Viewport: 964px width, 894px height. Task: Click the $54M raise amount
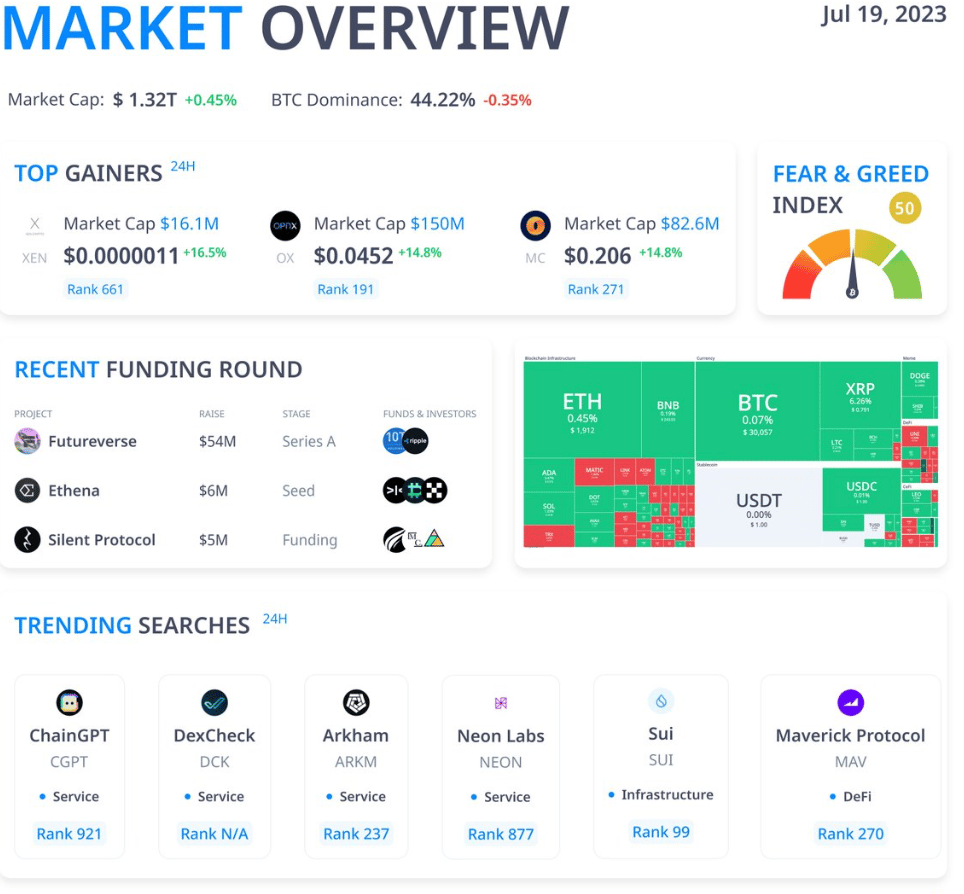point(218,441)
